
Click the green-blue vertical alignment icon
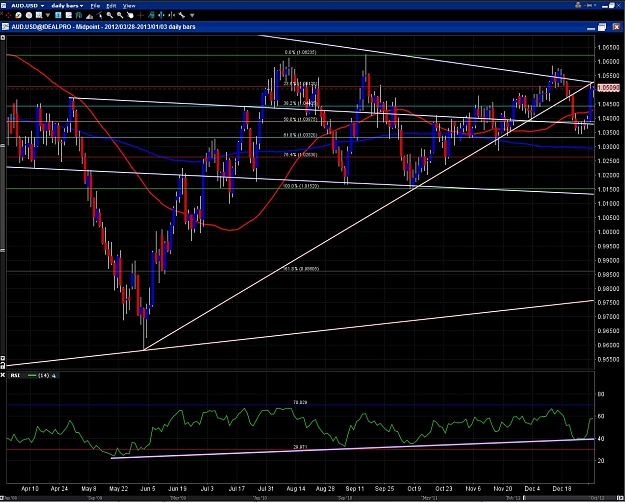[x=161, y=15]
